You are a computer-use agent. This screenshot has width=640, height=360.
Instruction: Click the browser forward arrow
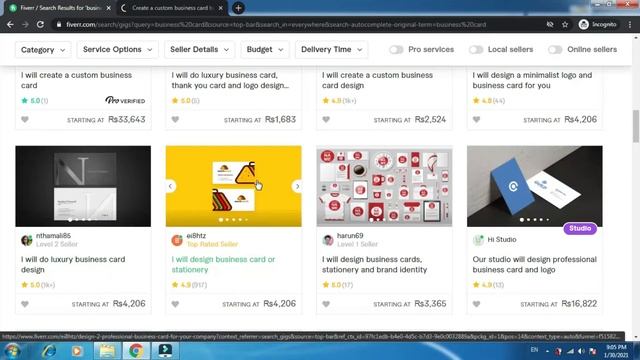tap(25, 24)
